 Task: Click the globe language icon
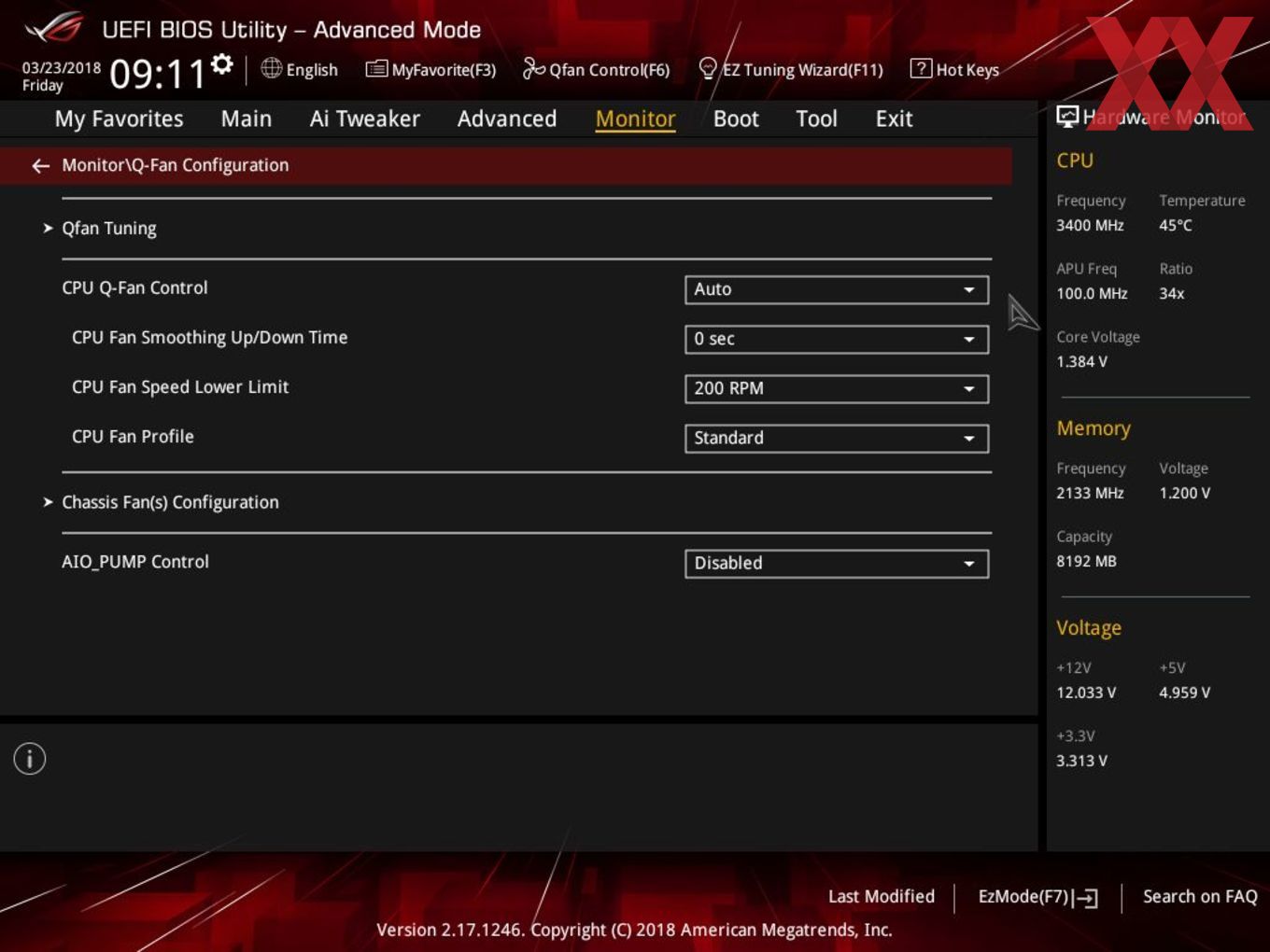pos(271,68)
